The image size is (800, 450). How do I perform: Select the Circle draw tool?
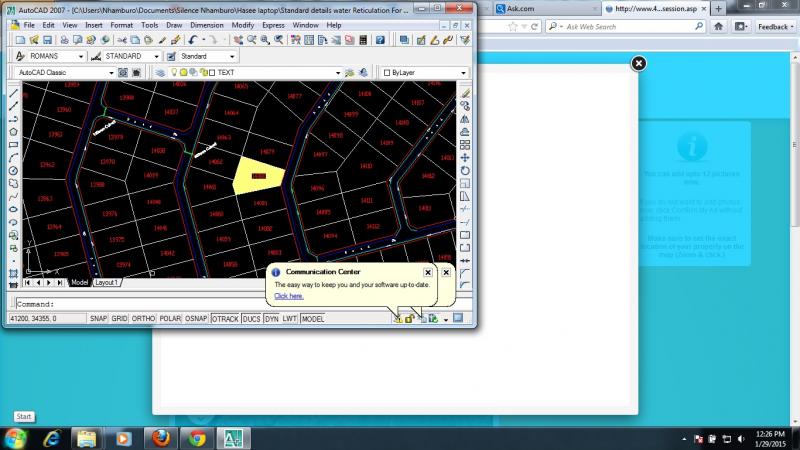click(13, 171)
